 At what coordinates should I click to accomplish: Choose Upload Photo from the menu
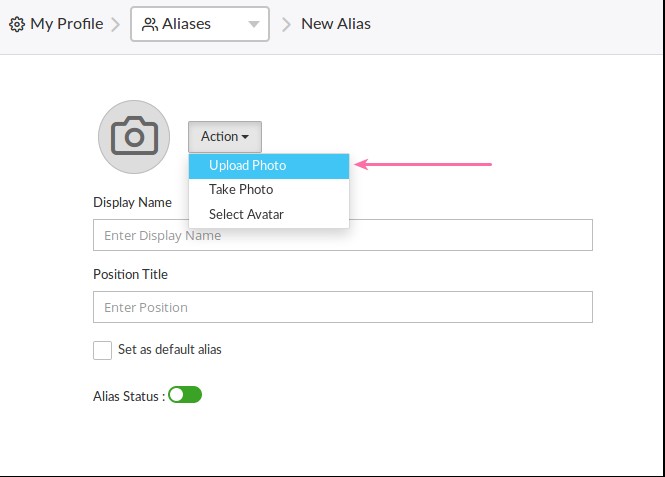pos(248,166)
